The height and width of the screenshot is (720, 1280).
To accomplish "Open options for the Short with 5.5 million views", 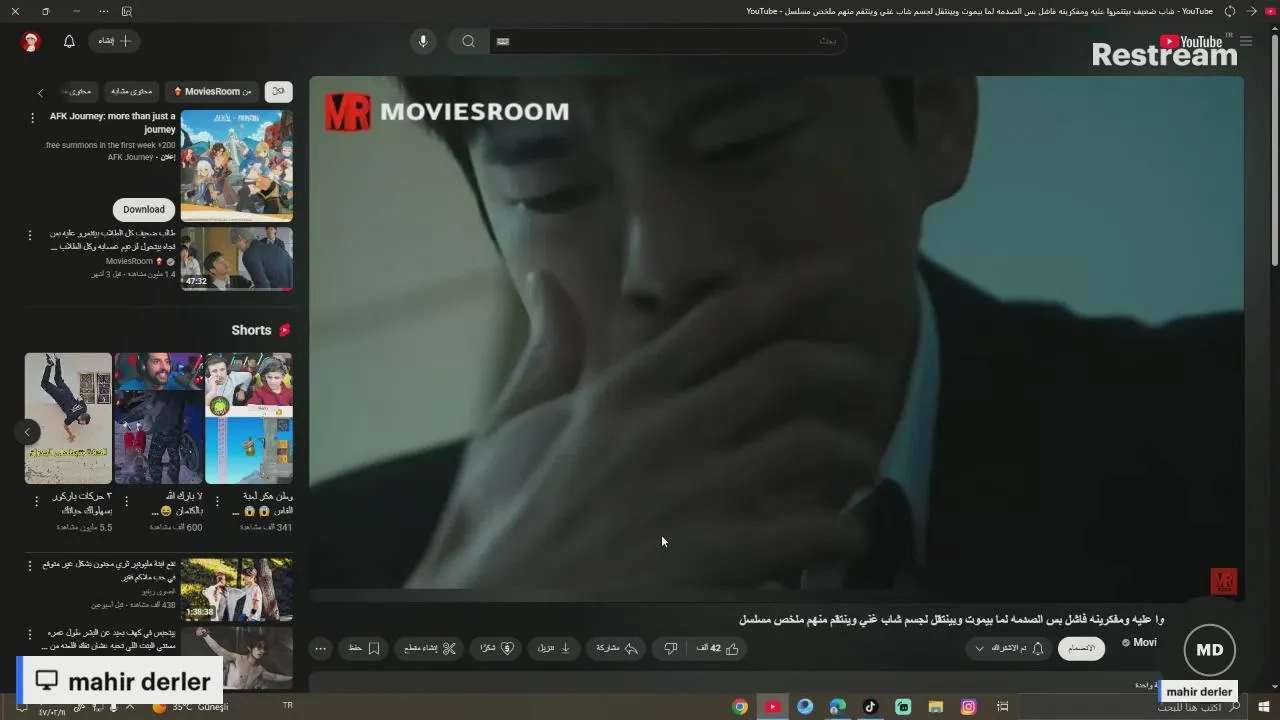I will pos(37,501).
